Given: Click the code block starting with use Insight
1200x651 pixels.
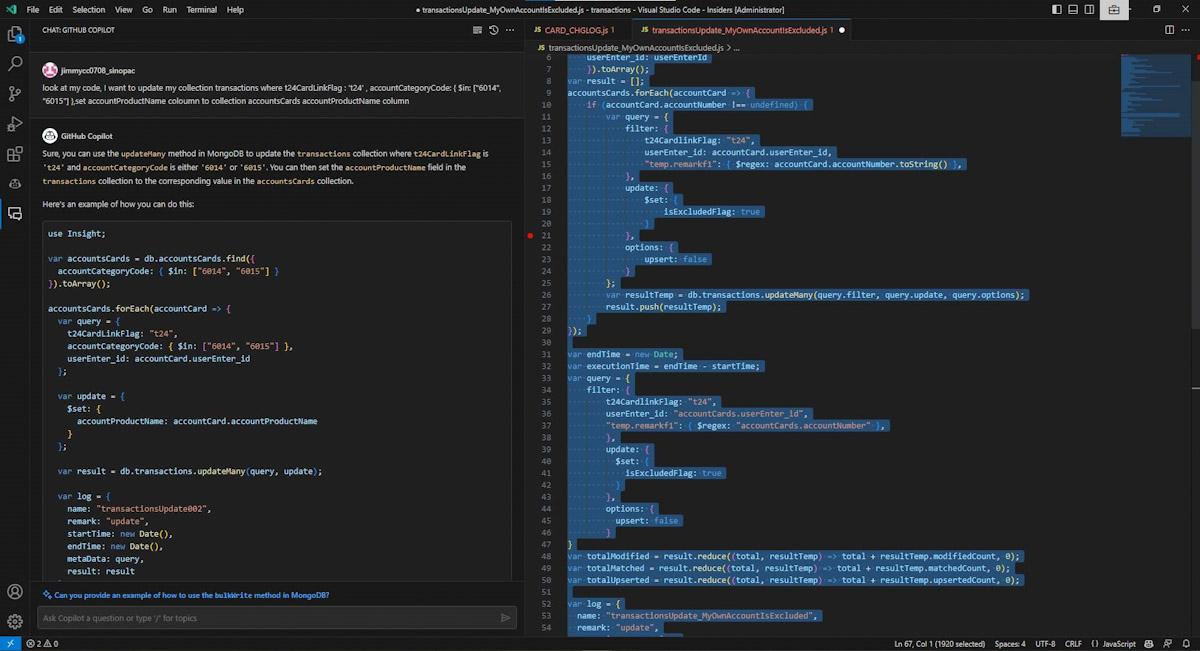Looking at the screenshot, I should [277, 402].
